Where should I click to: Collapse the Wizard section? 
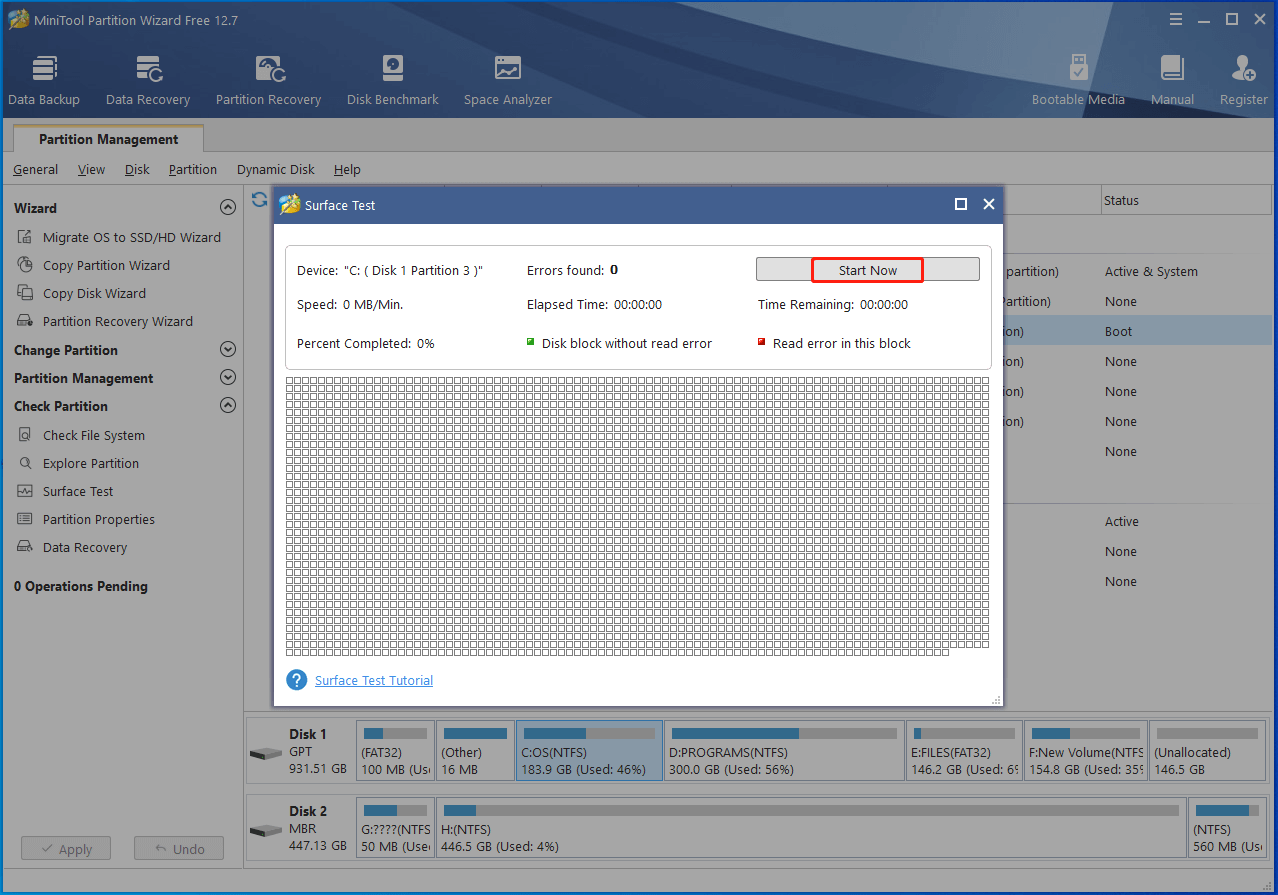228,208
